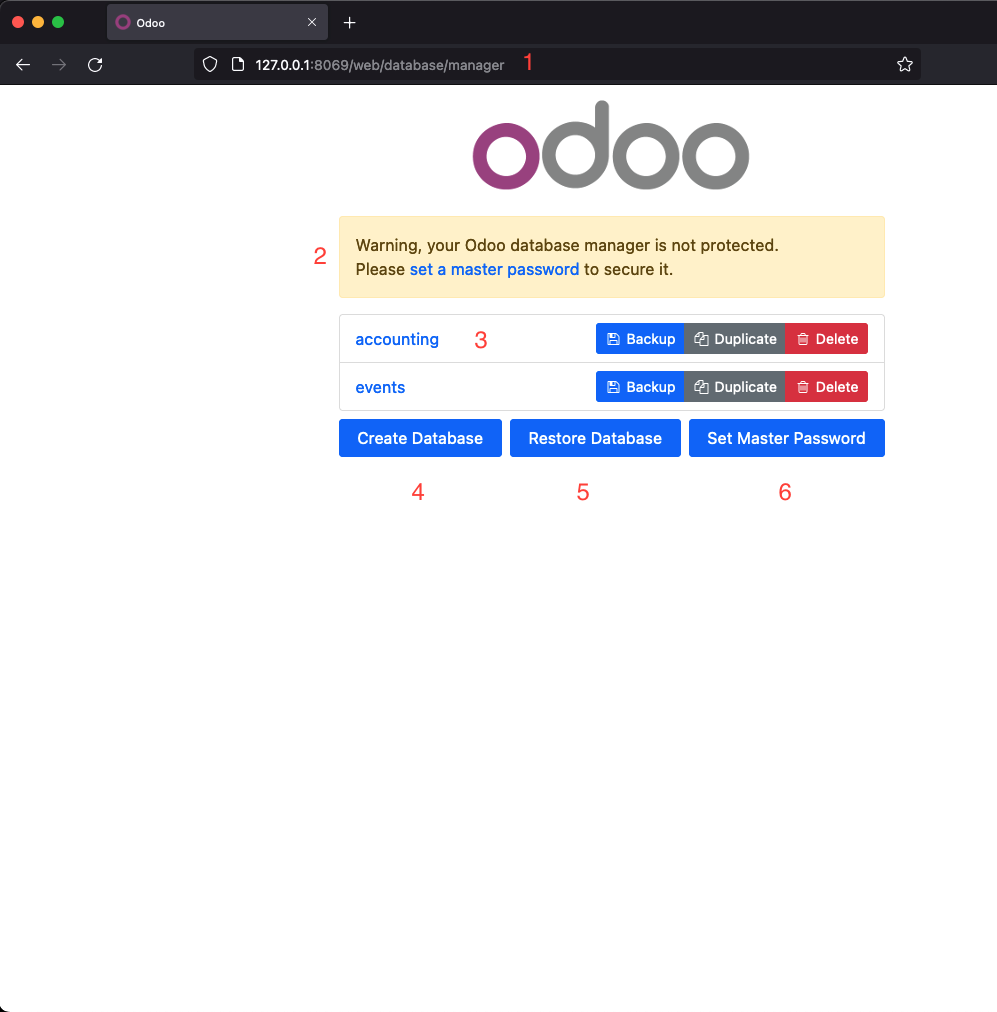Delete the events database
Screen dimensions: 997x1012
827,387
